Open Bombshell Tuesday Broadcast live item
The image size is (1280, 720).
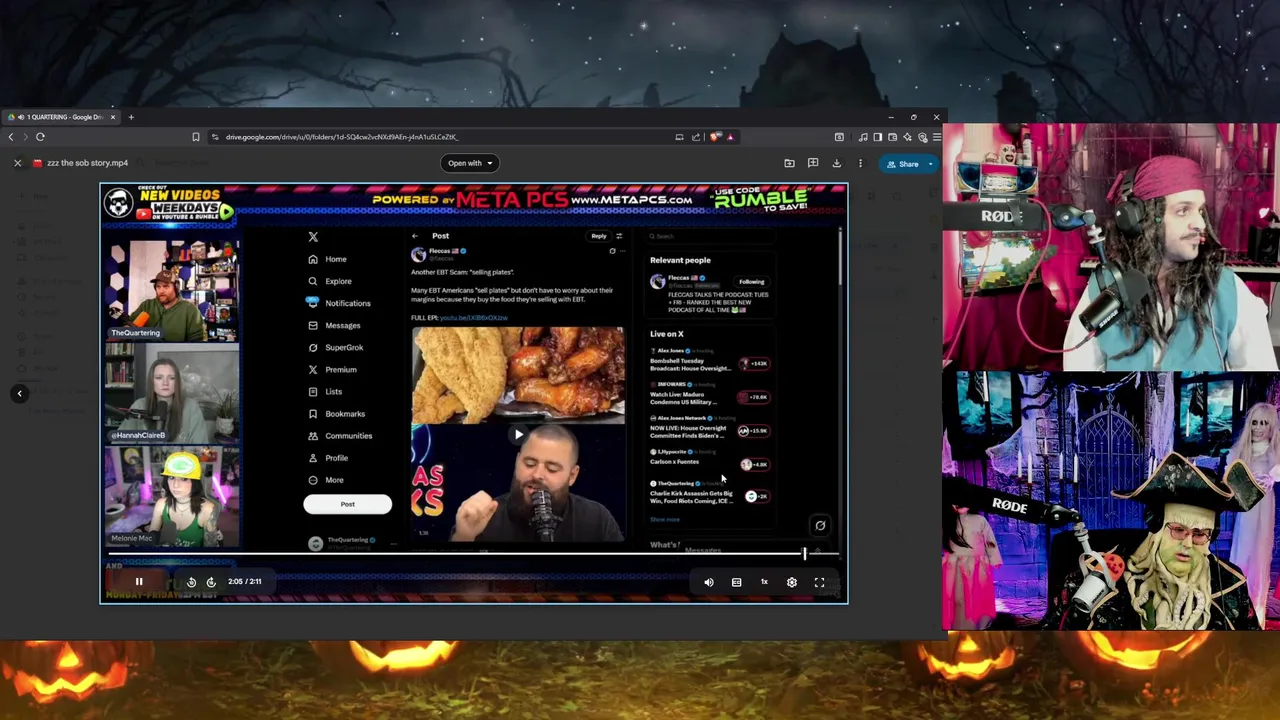710,362
